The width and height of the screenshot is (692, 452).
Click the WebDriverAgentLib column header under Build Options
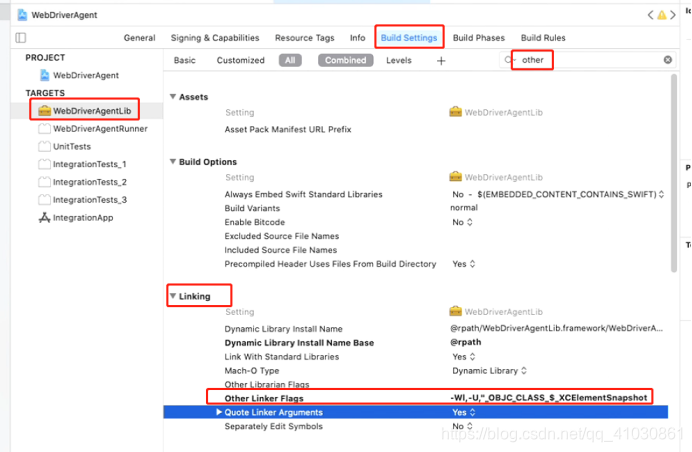[x=496, y=177]
